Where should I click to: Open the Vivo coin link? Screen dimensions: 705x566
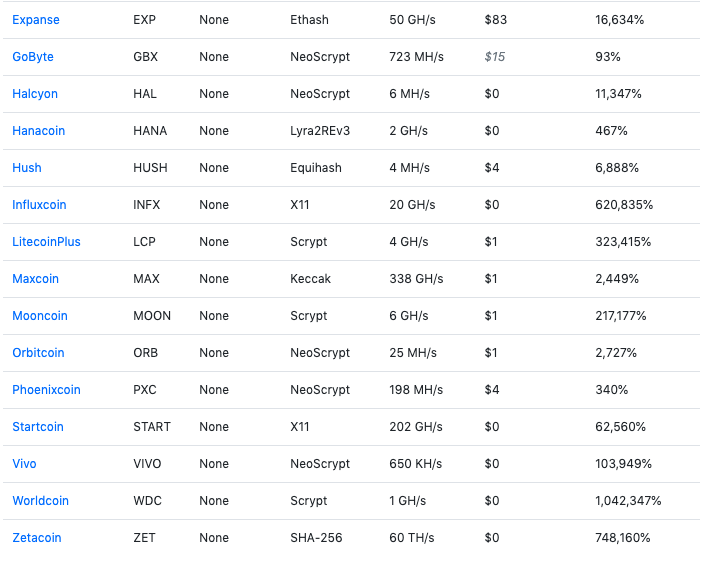point(24,463)
